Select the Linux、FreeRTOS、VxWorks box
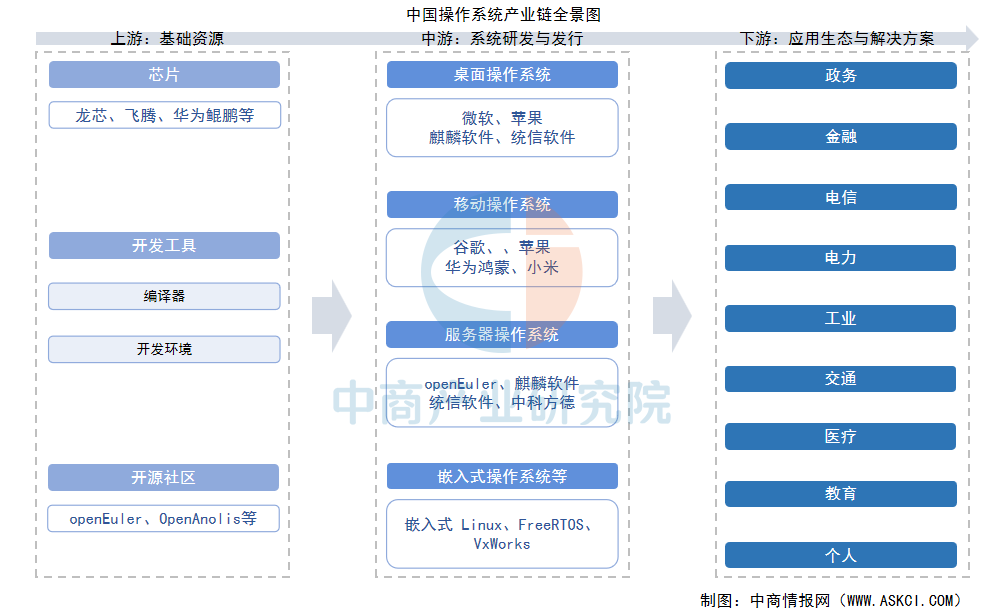The image size is (1005, 614). tap(502, 534)
